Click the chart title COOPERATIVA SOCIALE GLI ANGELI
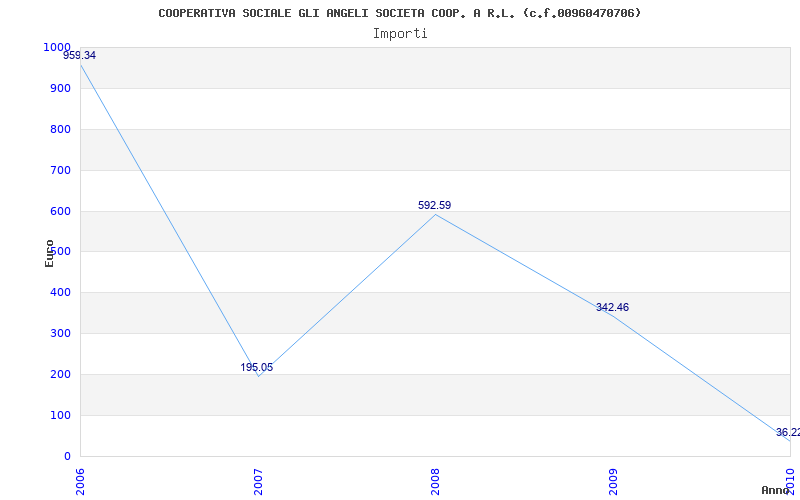This screenshot has width=800, height=500. click(399, 13)
